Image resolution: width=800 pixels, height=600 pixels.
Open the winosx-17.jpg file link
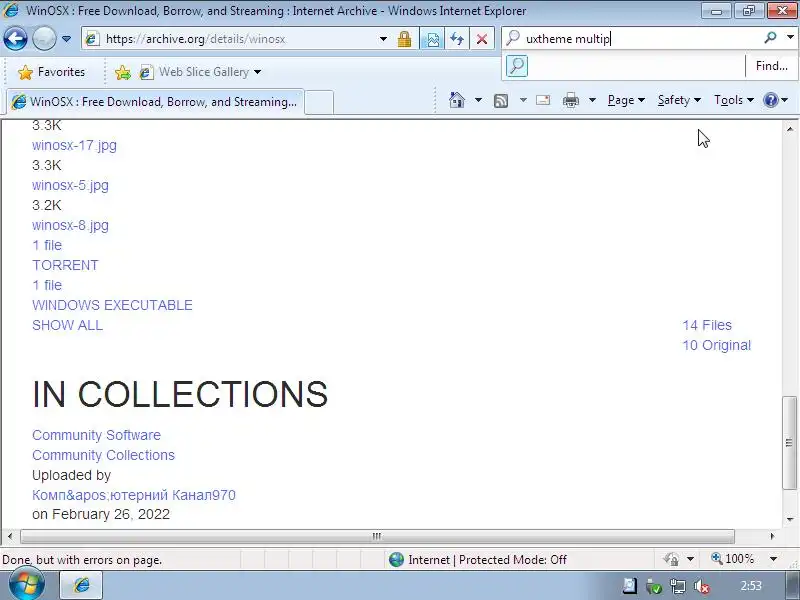click(74, 145)
